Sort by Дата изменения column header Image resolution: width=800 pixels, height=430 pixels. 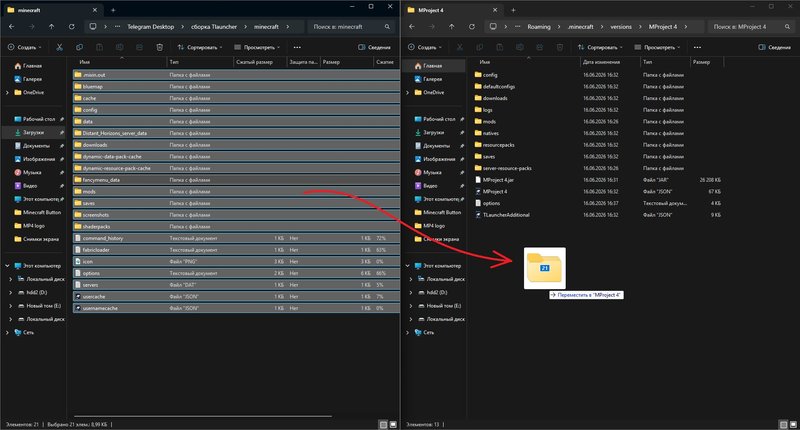coord(602,62)
